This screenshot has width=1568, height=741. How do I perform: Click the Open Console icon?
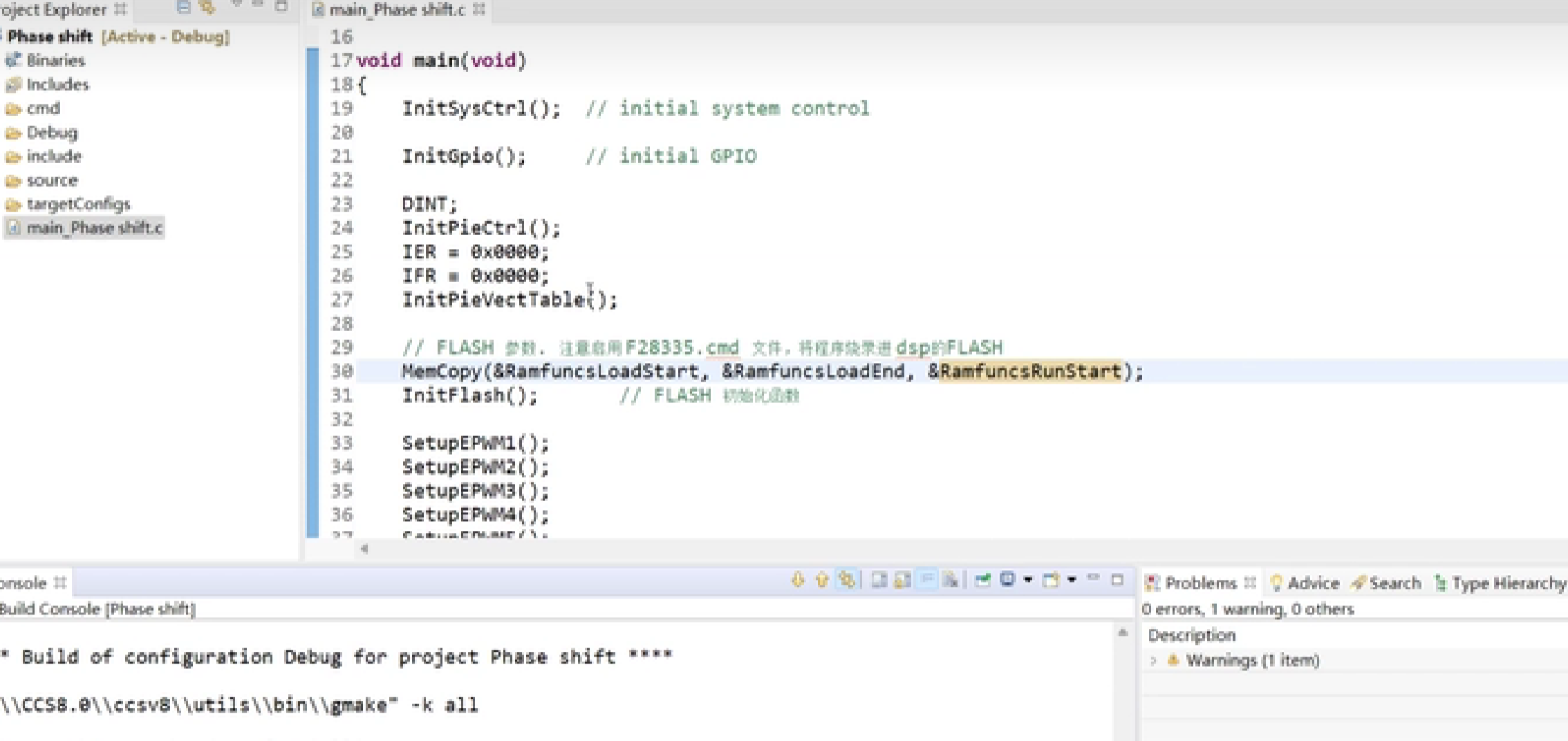[1052, 581]
